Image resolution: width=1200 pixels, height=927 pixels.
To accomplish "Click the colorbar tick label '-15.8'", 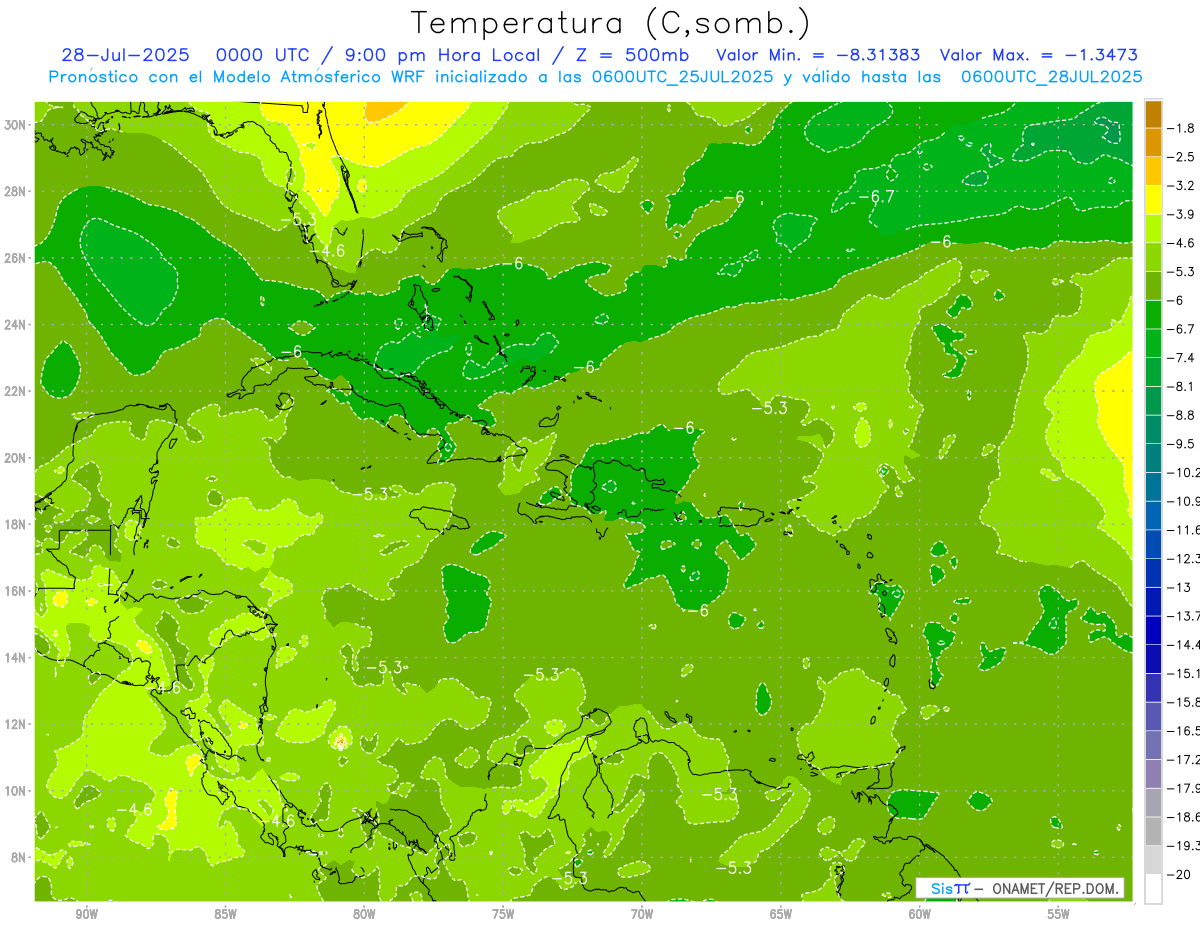I will pos(1185,702).
